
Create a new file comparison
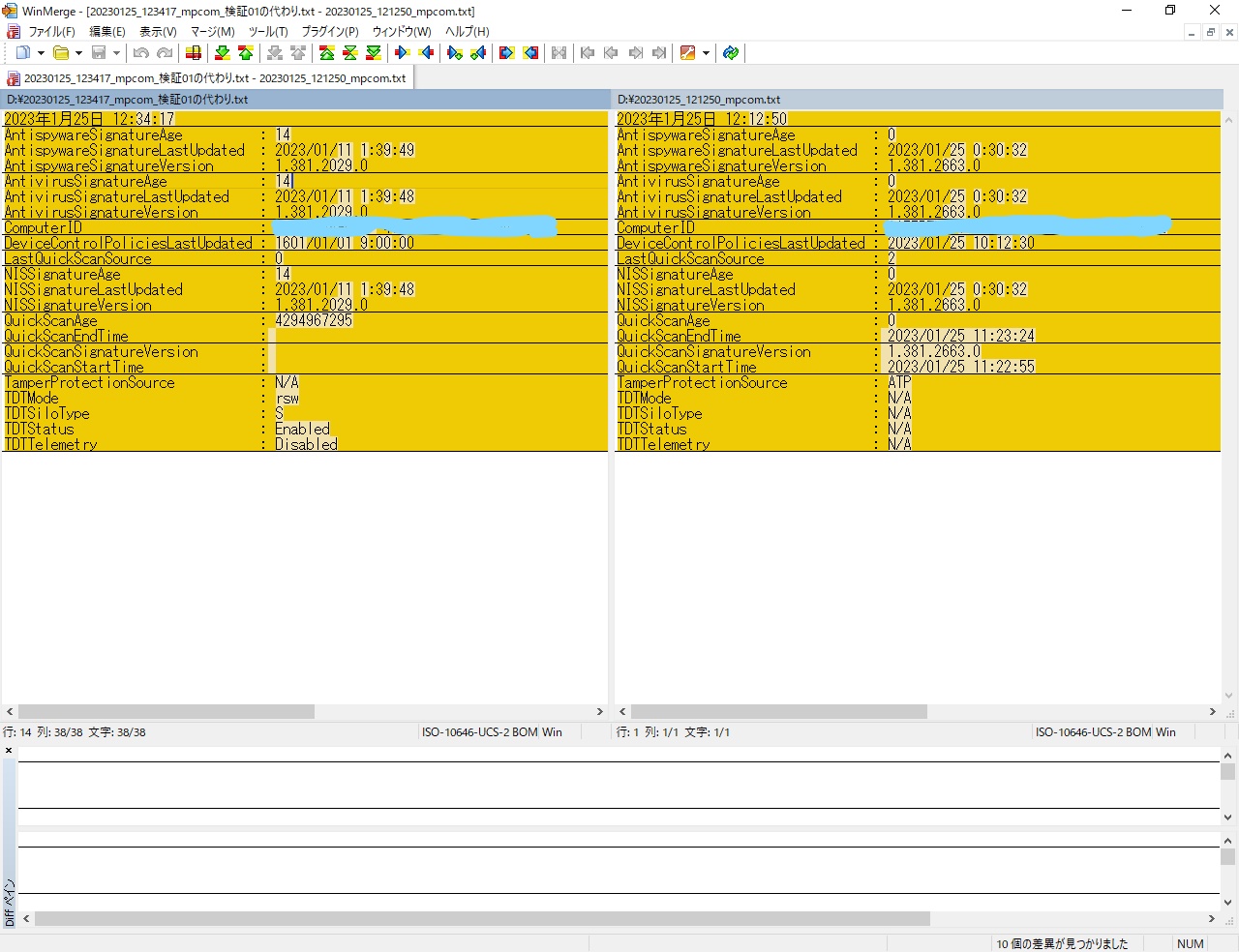23,52
